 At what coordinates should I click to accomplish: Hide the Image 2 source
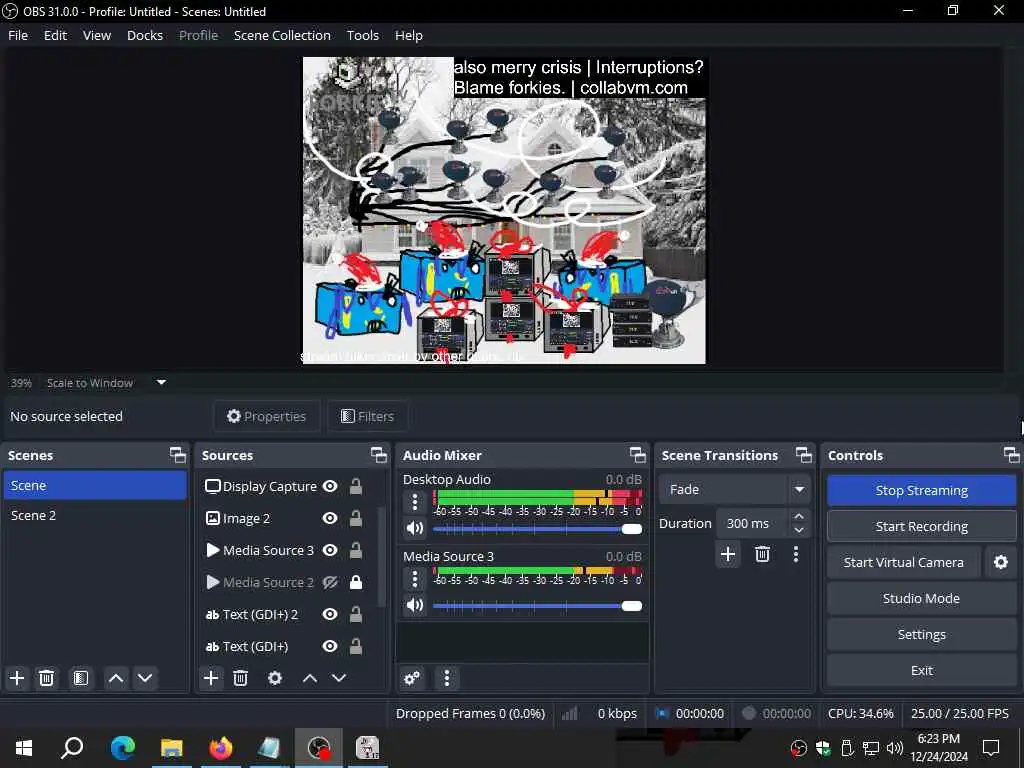point(330,519)
